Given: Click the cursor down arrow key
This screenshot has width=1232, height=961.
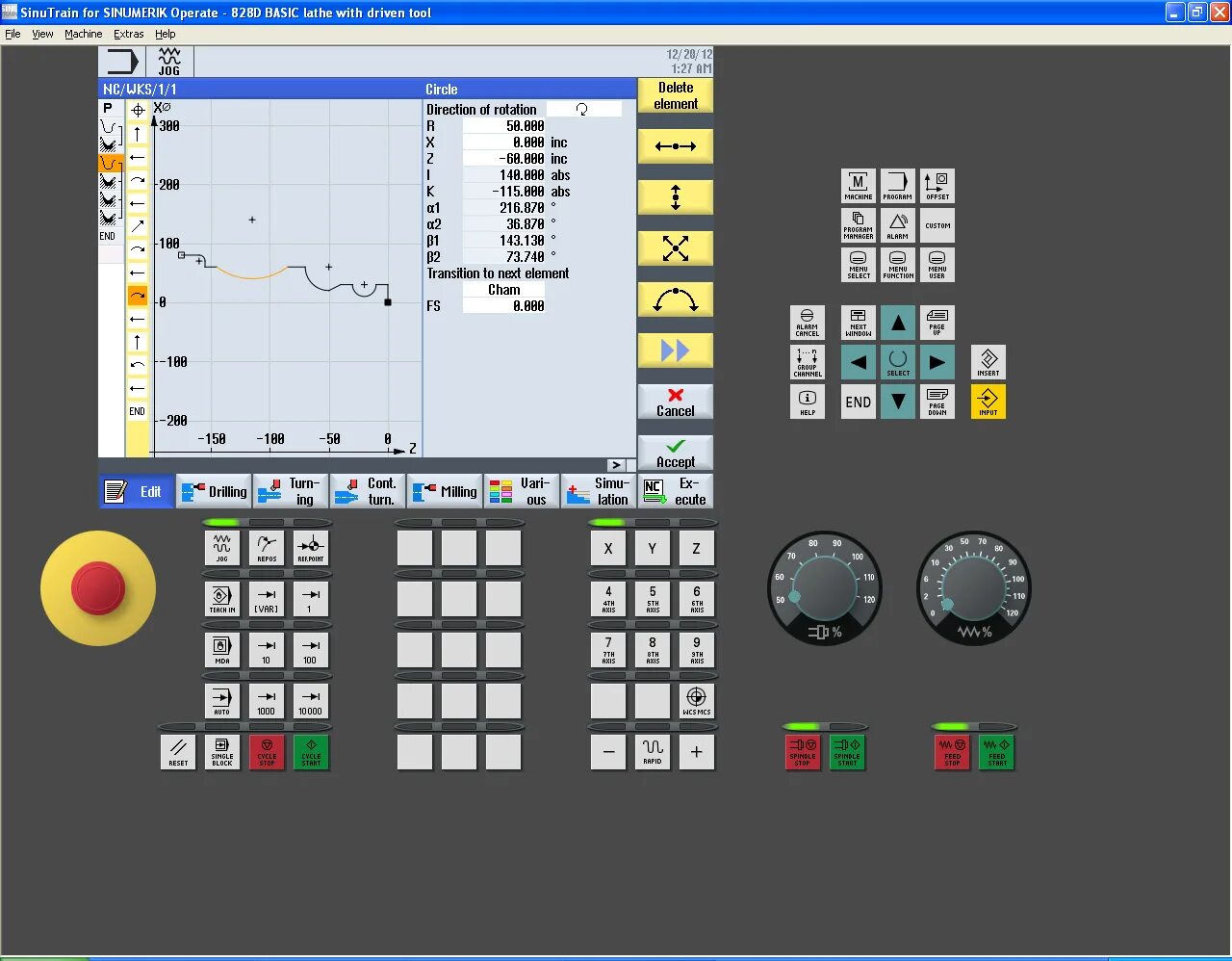Looking at the screenshot, I should click(x=897, y=402).
